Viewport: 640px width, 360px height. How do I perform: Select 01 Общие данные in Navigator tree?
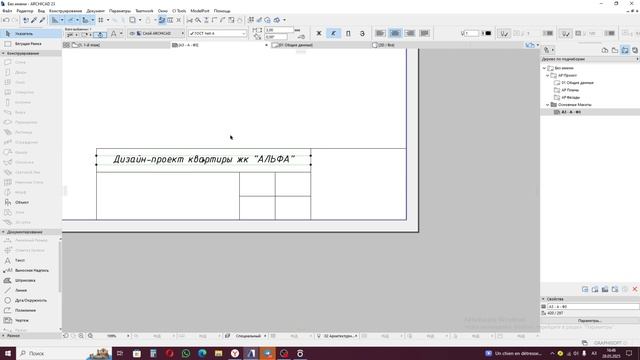[x=577, y=83]
